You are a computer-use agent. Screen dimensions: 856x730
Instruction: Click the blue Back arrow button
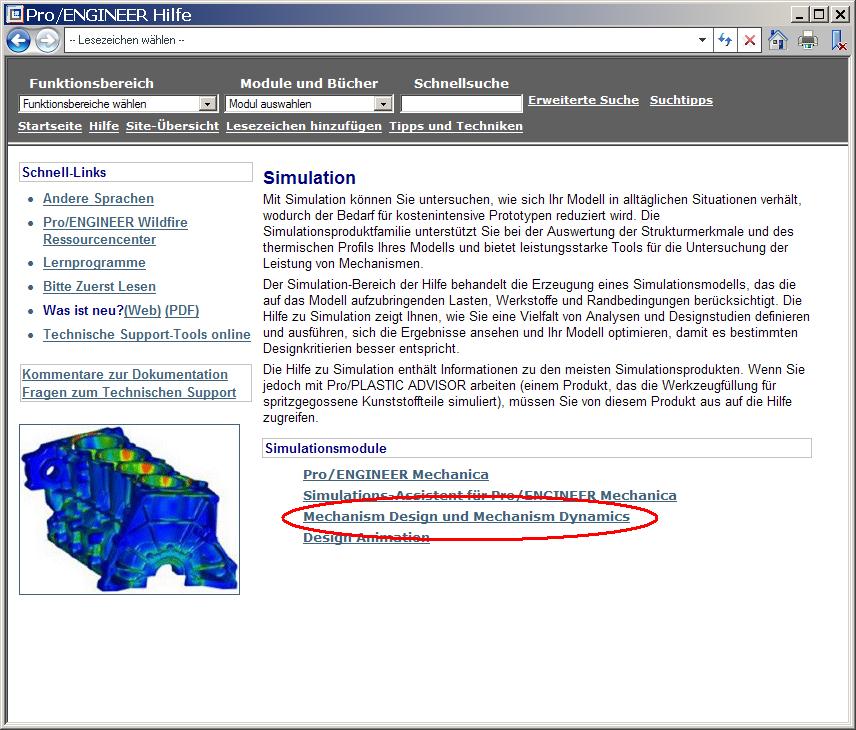coord(18,40)
